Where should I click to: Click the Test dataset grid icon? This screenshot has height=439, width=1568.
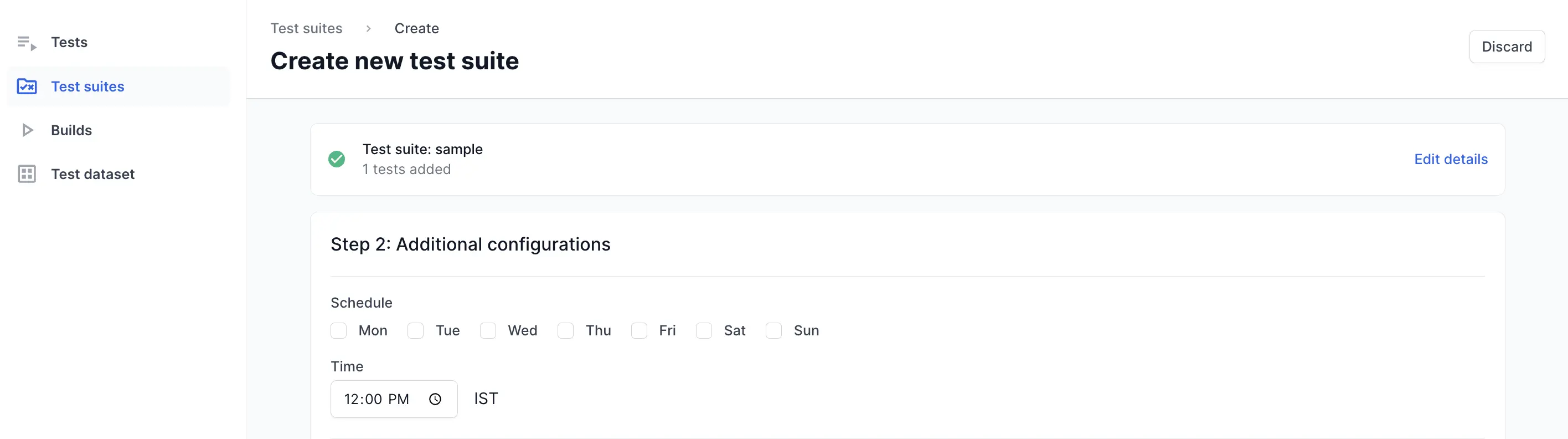27,175
